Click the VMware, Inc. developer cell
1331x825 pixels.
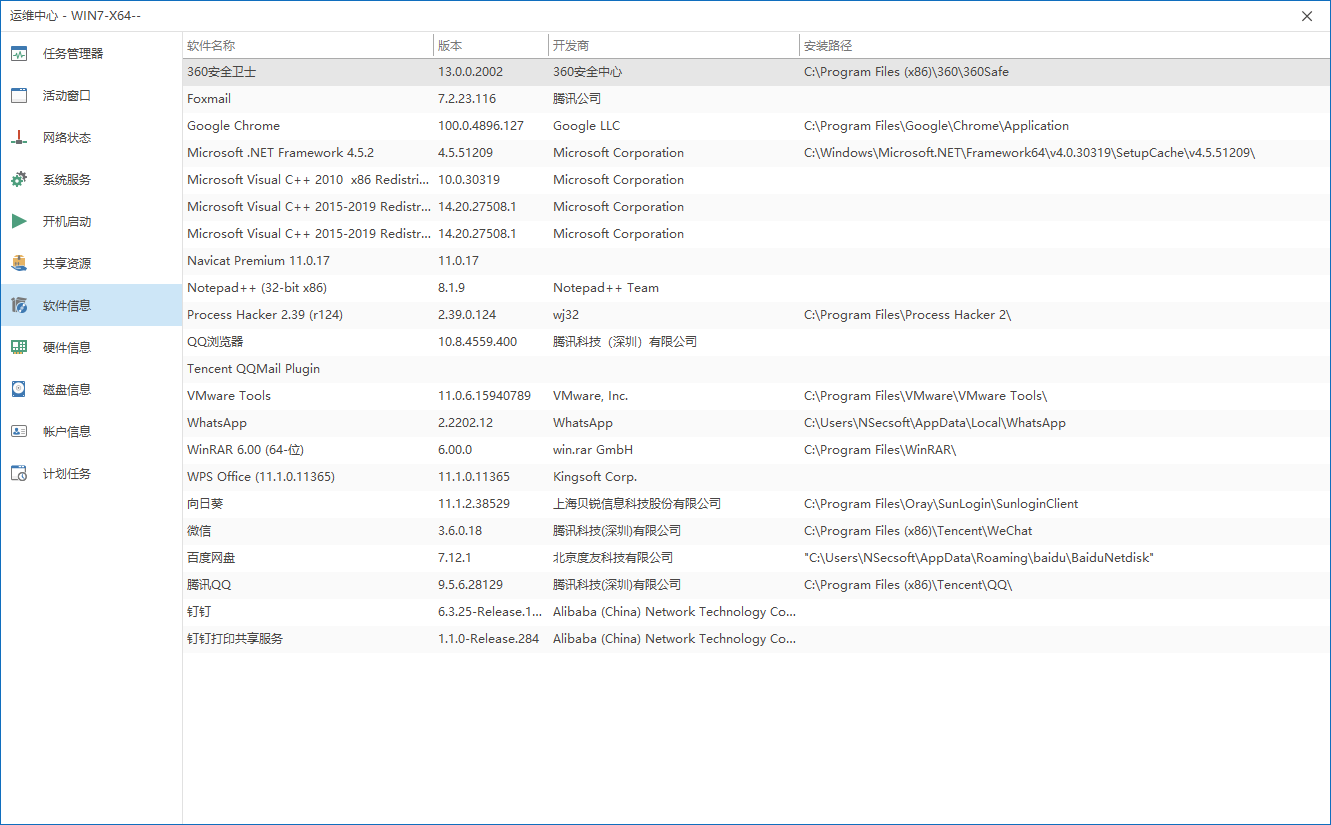coord(591,396)
